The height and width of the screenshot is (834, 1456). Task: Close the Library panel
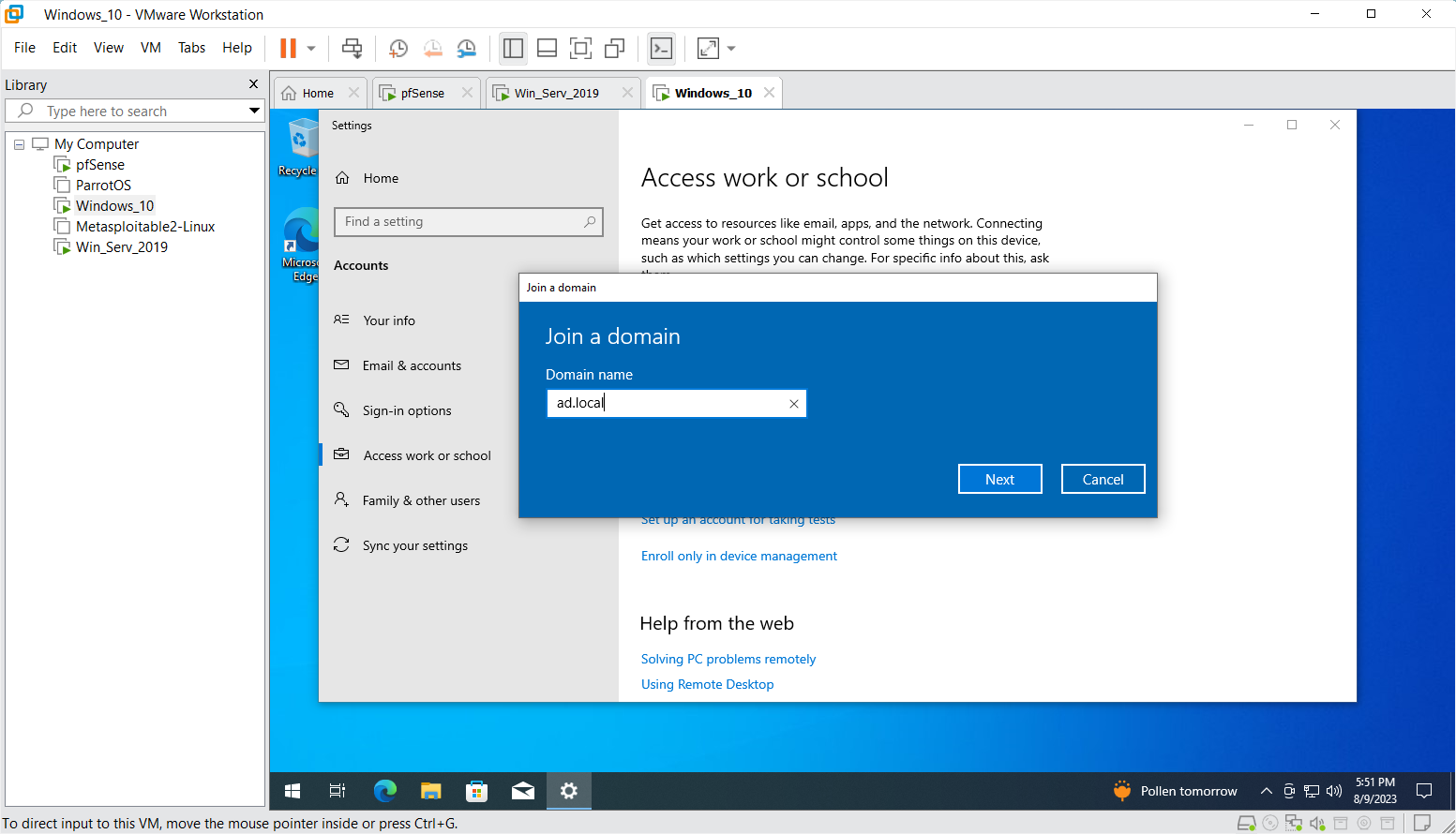[x=253, y=84]
